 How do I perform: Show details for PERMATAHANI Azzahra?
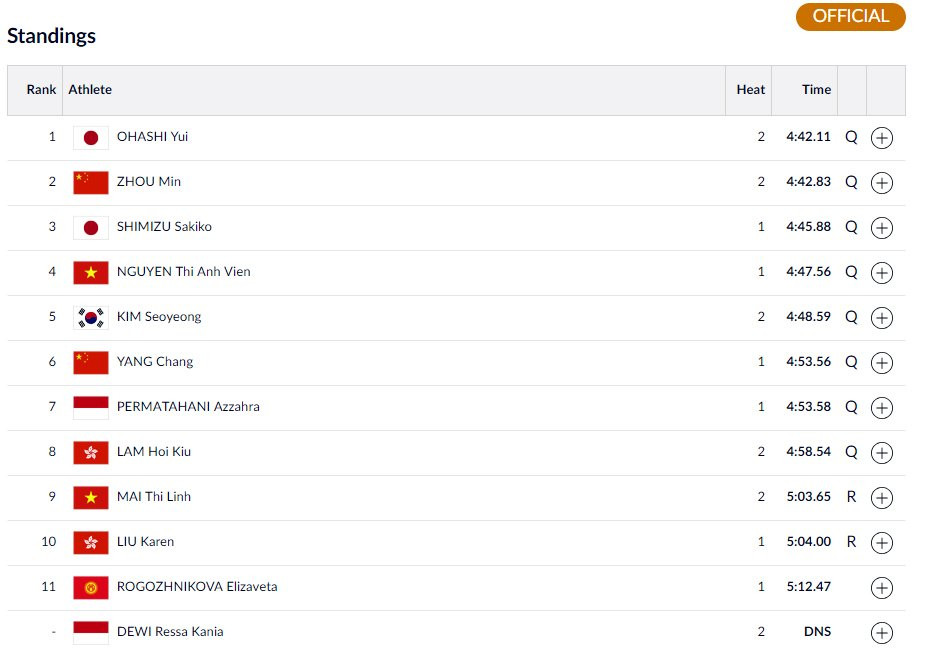881,408
